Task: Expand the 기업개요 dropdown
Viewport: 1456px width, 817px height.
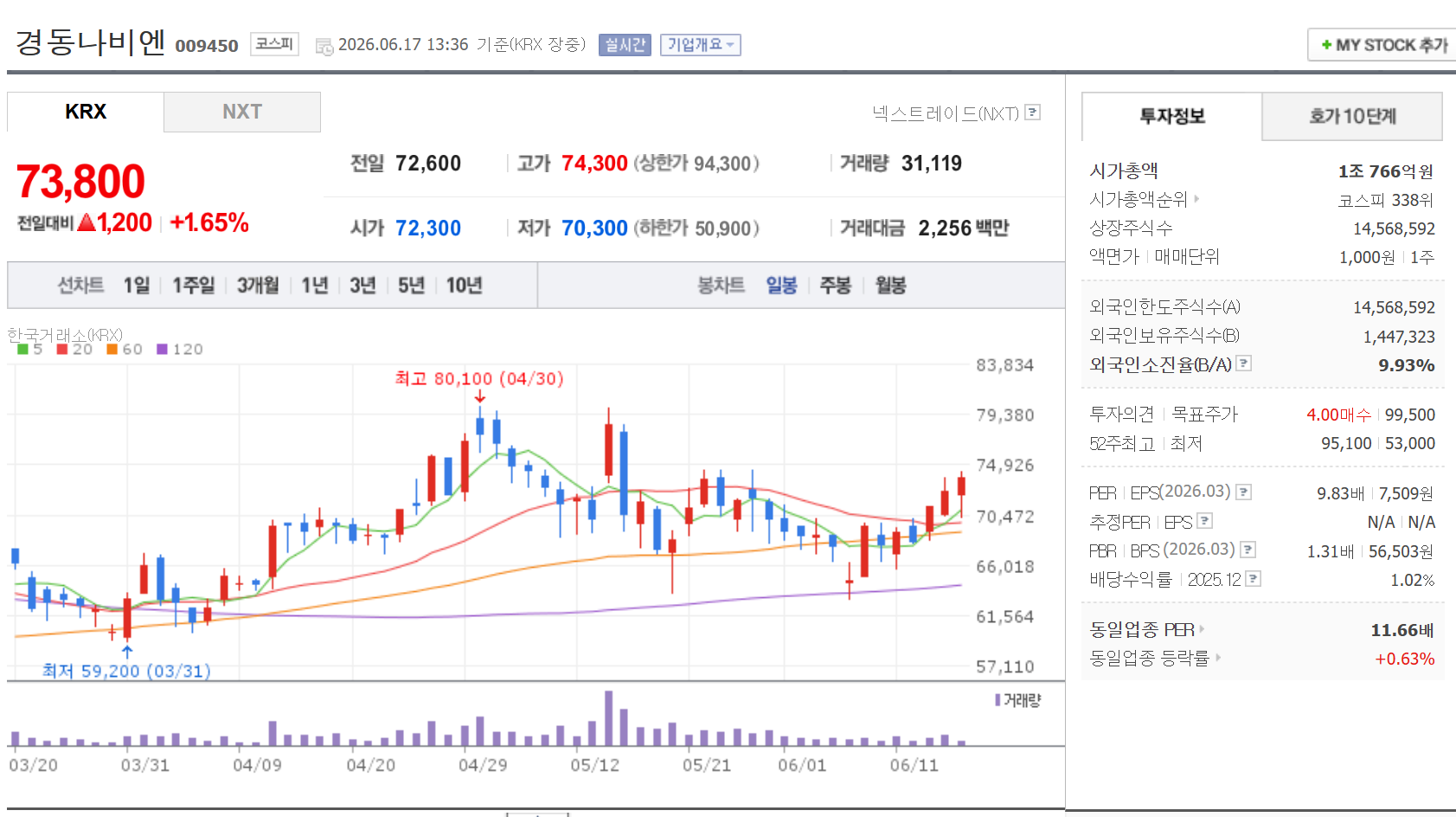Action: pyautogui.click(x=701, y=45)
